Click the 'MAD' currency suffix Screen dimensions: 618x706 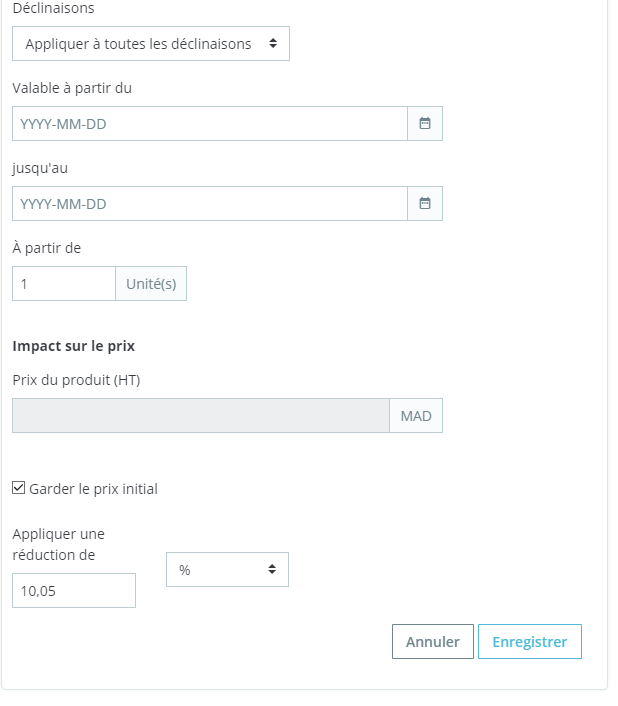pyautogui.click(x=416, y=416)
